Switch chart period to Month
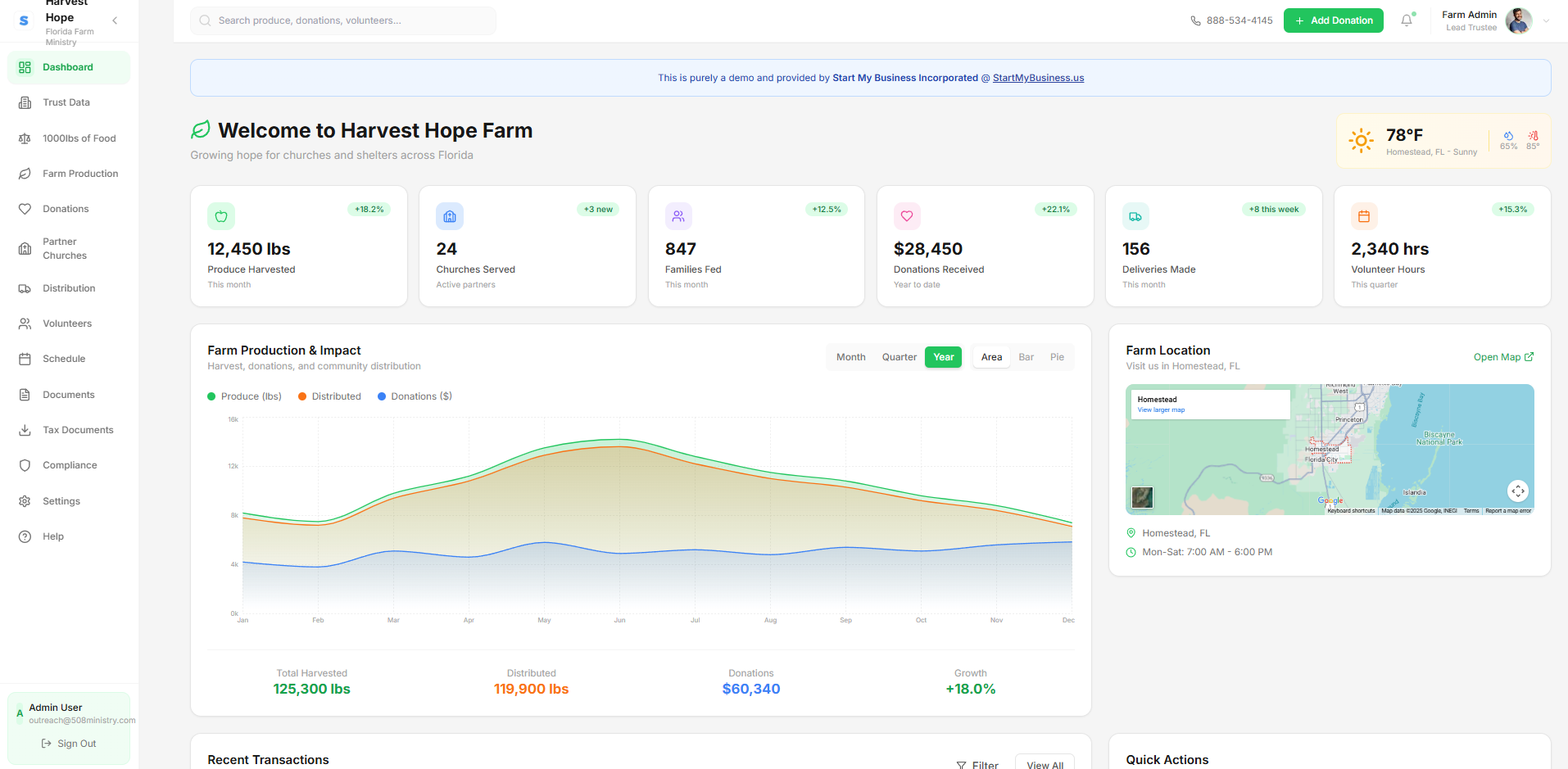The height and width of the screenshot is (769, 1568). pos(850,357)
